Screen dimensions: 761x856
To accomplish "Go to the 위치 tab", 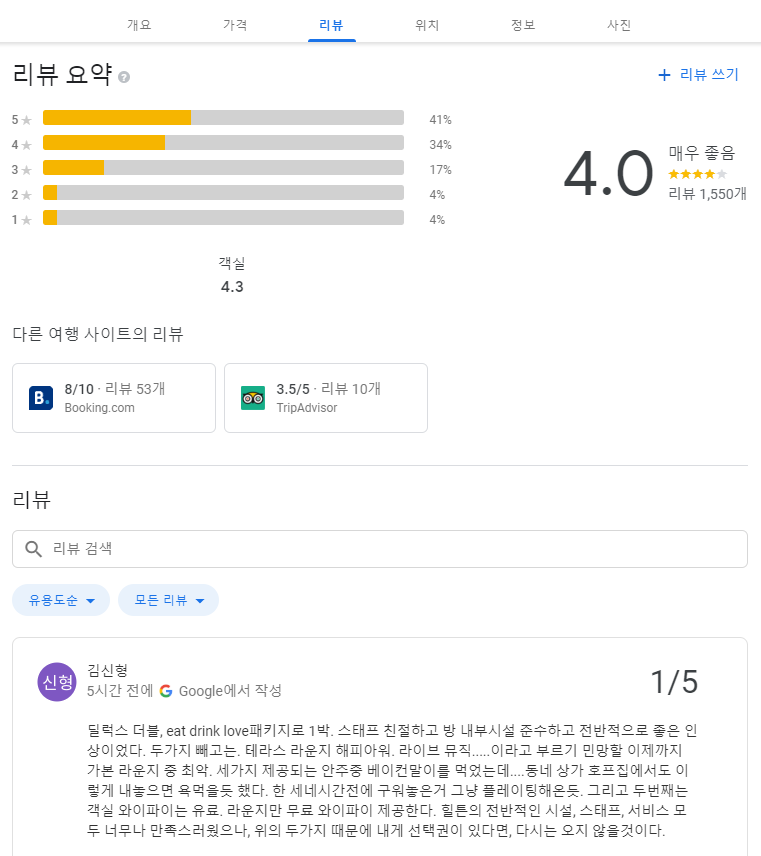I will point(427,25).
